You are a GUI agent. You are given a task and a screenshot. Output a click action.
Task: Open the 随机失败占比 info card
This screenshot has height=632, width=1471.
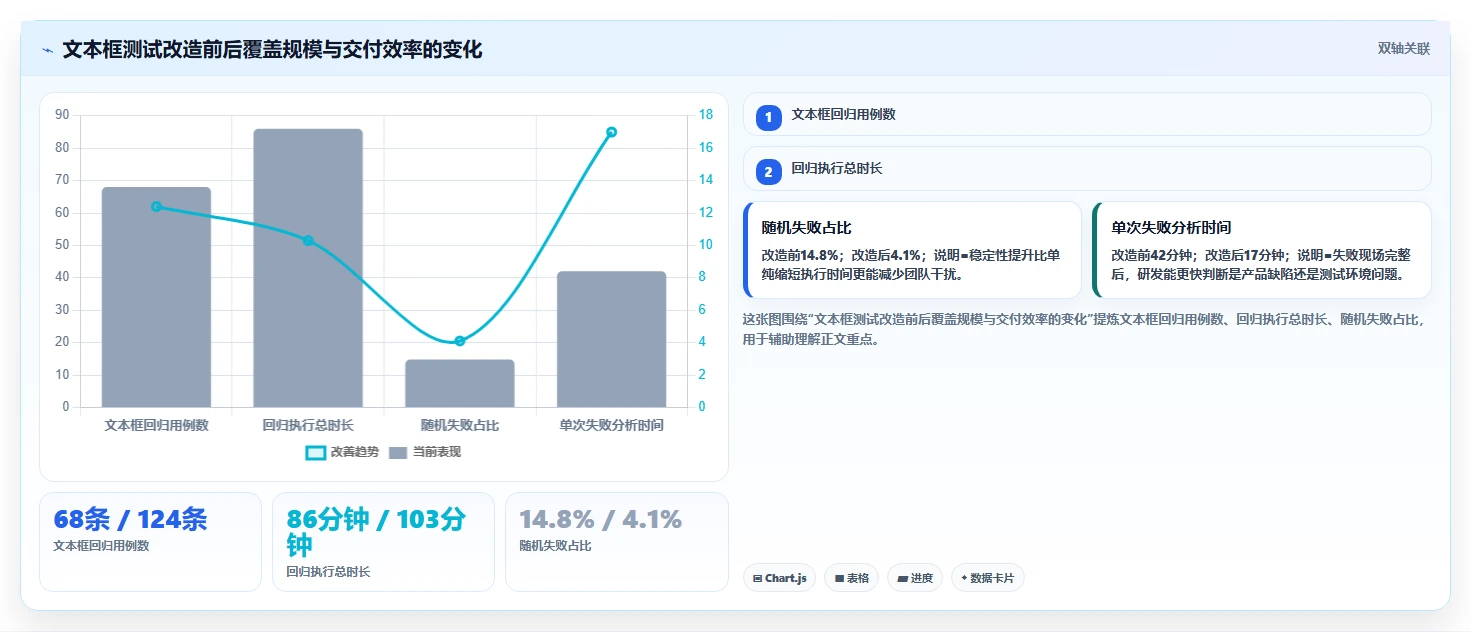click(x=912, y=250)
